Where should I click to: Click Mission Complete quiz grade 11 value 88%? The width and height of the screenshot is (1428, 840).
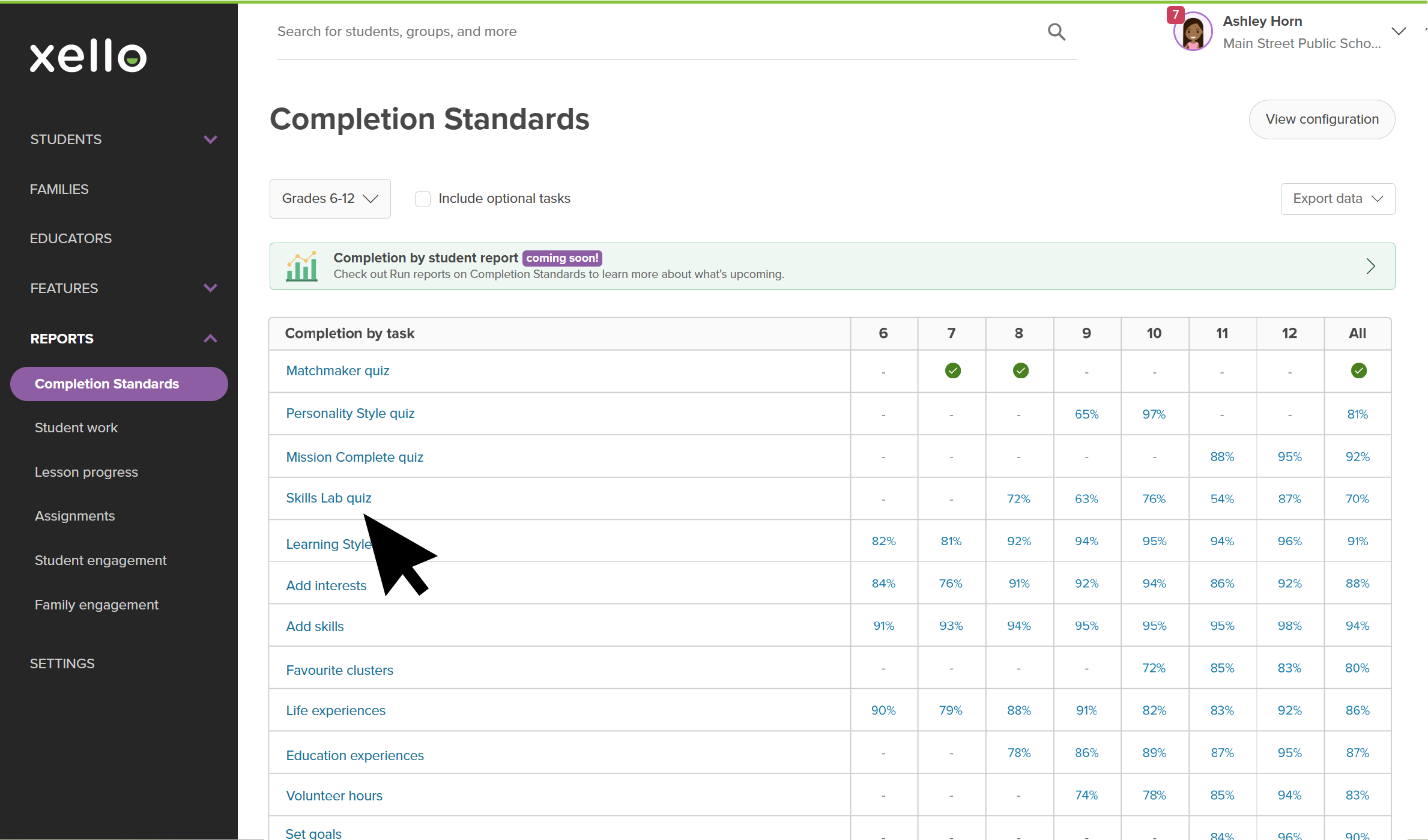[x=1222, y=456]
